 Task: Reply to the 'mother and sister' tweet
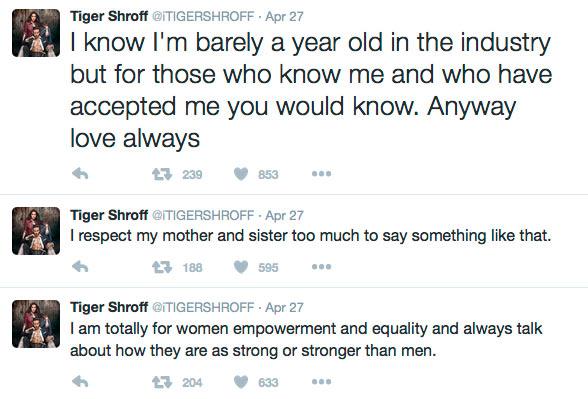(80, 267)
